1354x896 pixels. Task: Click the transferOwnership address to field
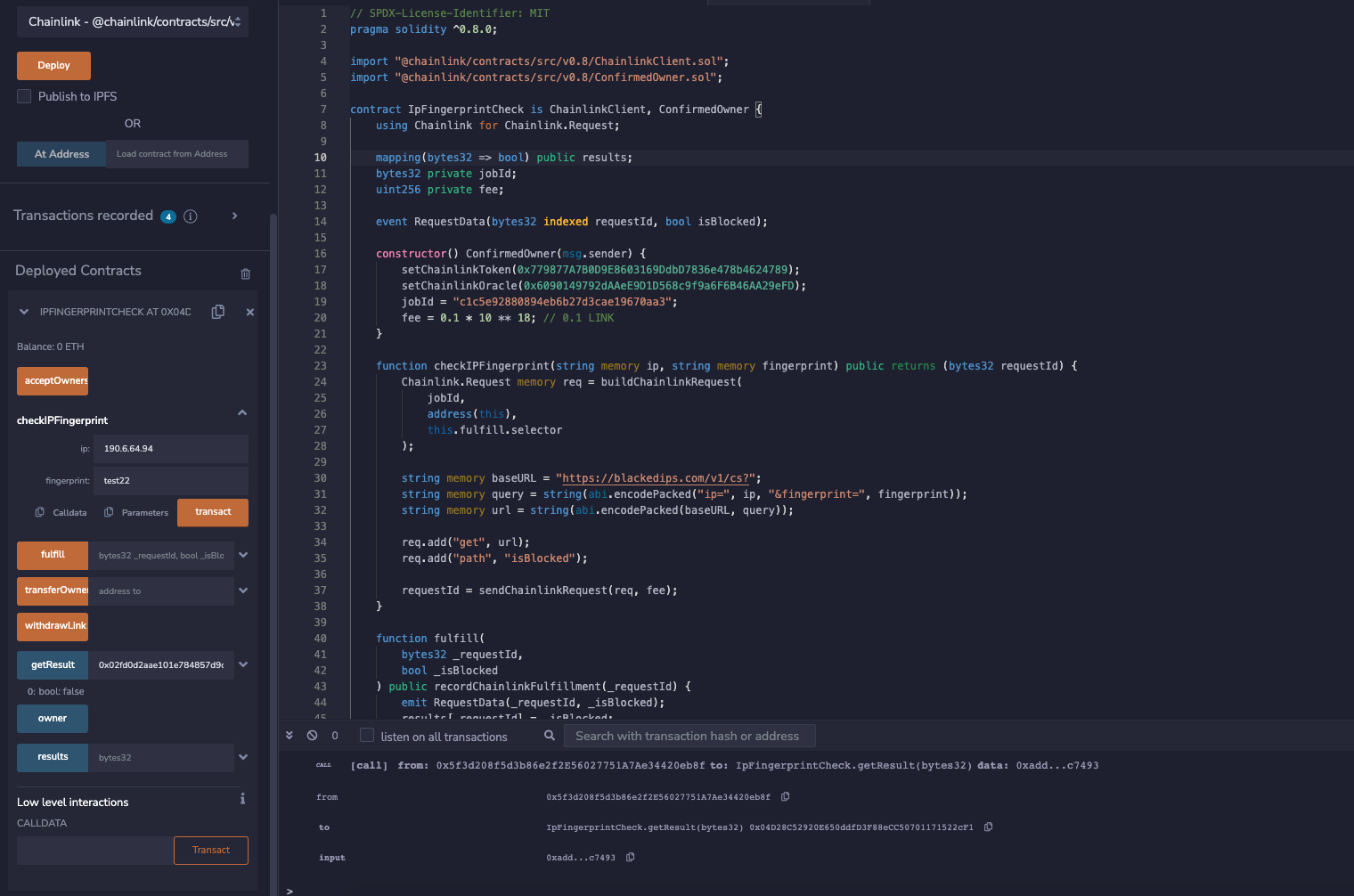pos(161,591)
